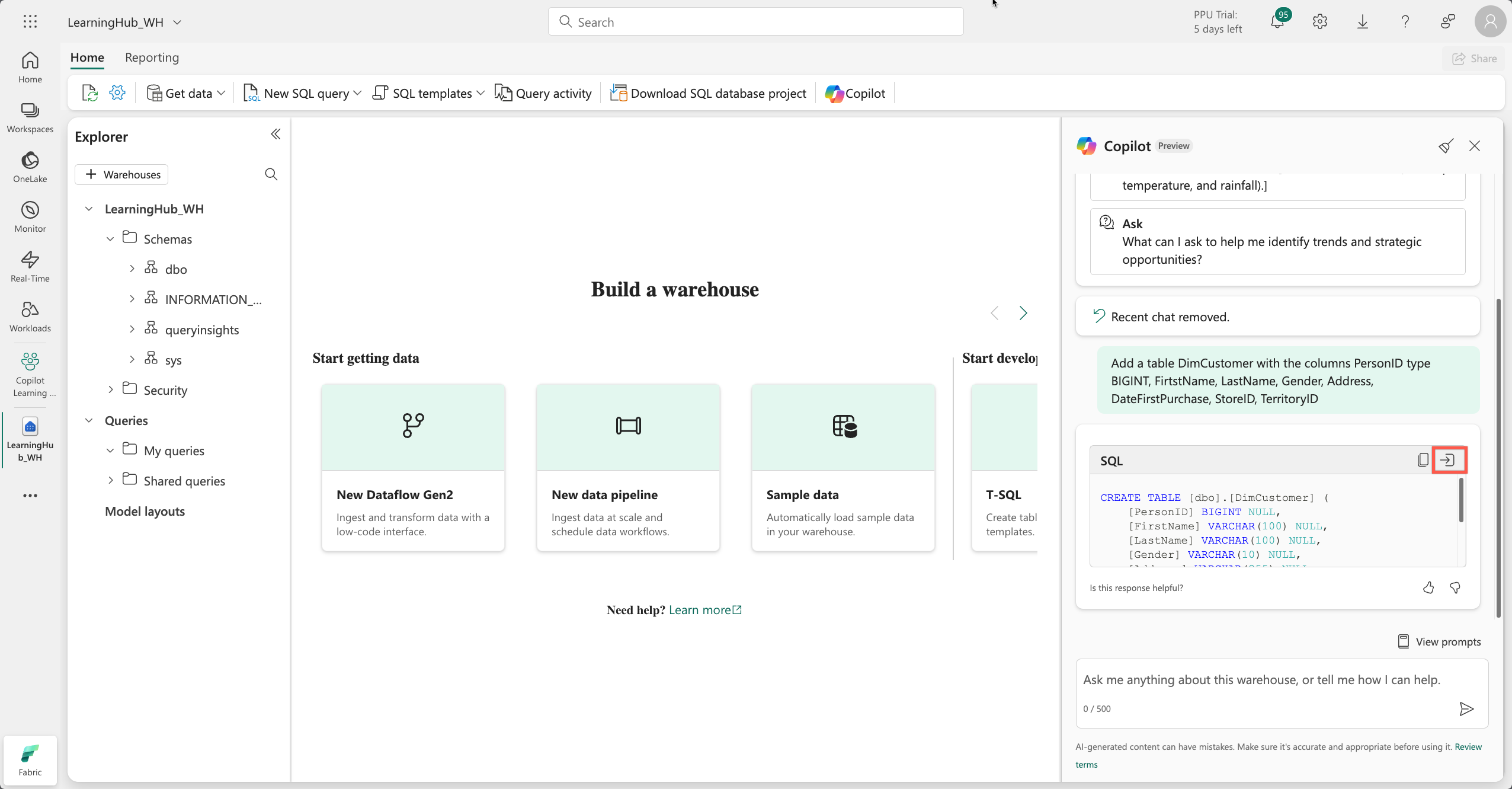Select the Sample data card
This screenshot has height=789, width=1512.
[x=843, y=468]
